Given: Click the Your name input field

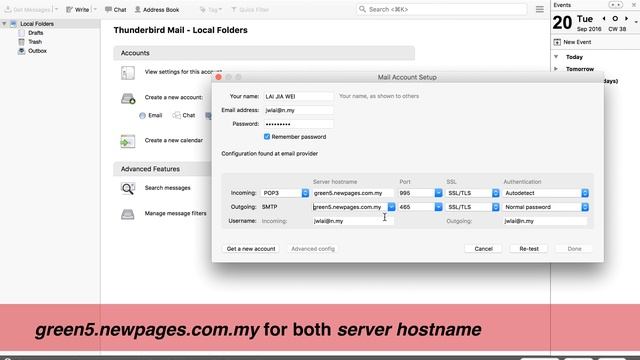Looking at the screenshot, I should (x=298, y=96).
